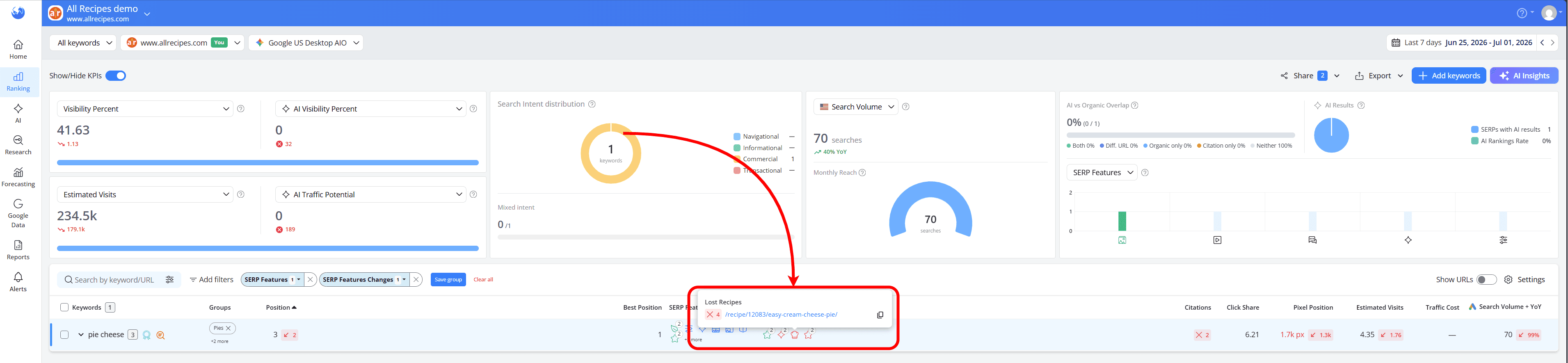Open the Google Data section in the sidebar

pyautogui.click(x=18, y=213)
